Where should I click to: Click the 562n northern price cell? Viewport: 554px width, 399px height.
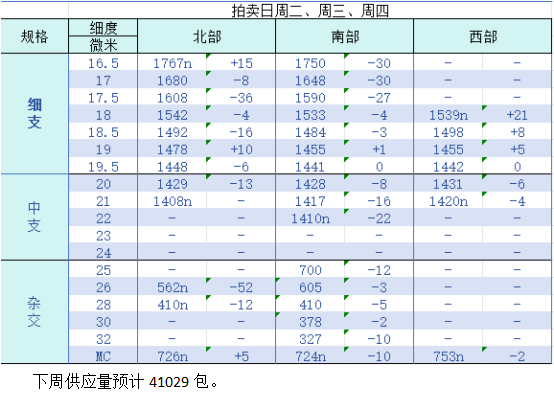(172, 287)
